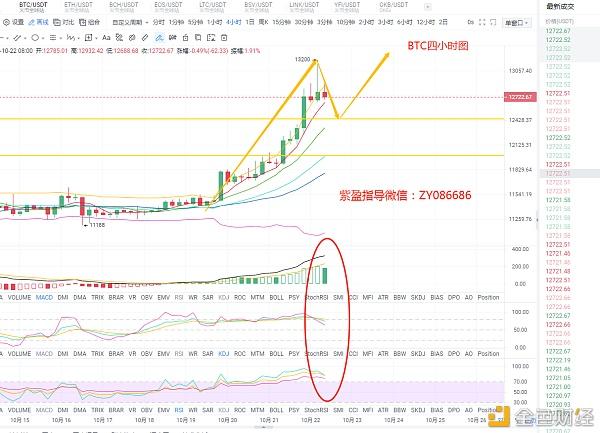The image size is (600, 433).
Task: Select BOLL in the MACD-highlighted indicator row
Action: coord(276,298)
